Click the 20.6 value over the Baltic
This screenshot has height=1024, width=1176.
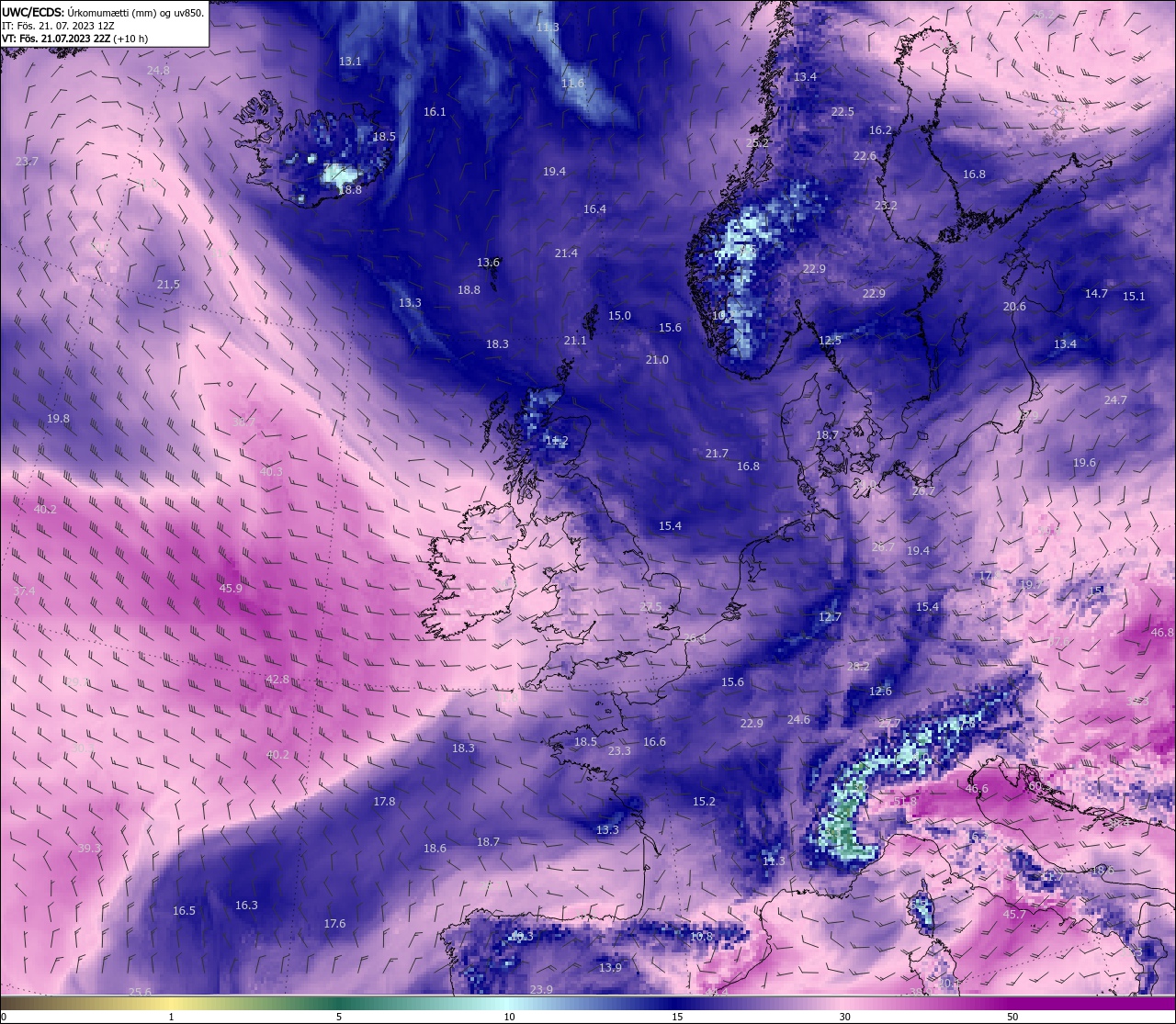tap(1014, 307)
